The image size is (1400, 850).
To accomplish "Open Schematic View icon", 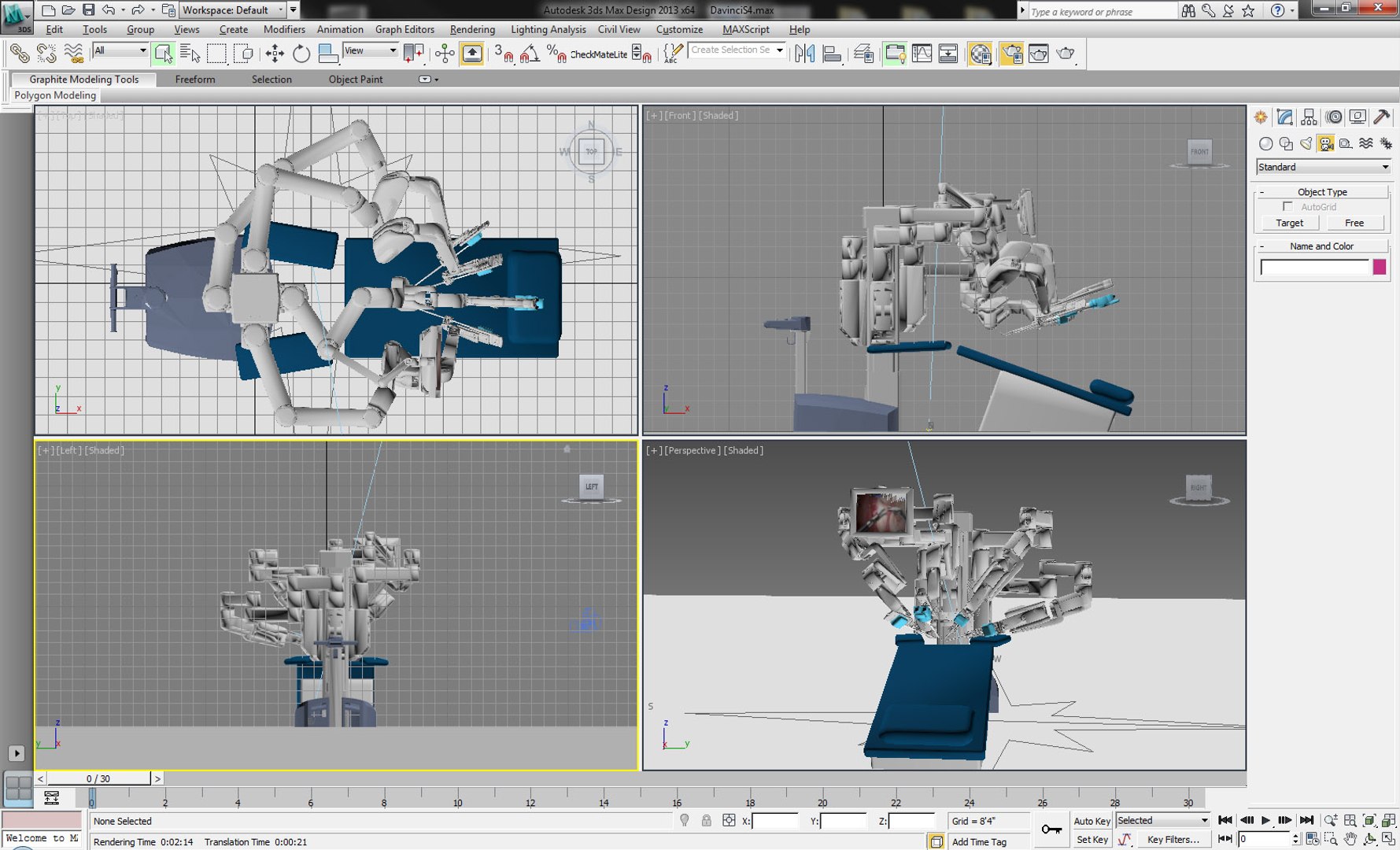I will pos(948,54).
